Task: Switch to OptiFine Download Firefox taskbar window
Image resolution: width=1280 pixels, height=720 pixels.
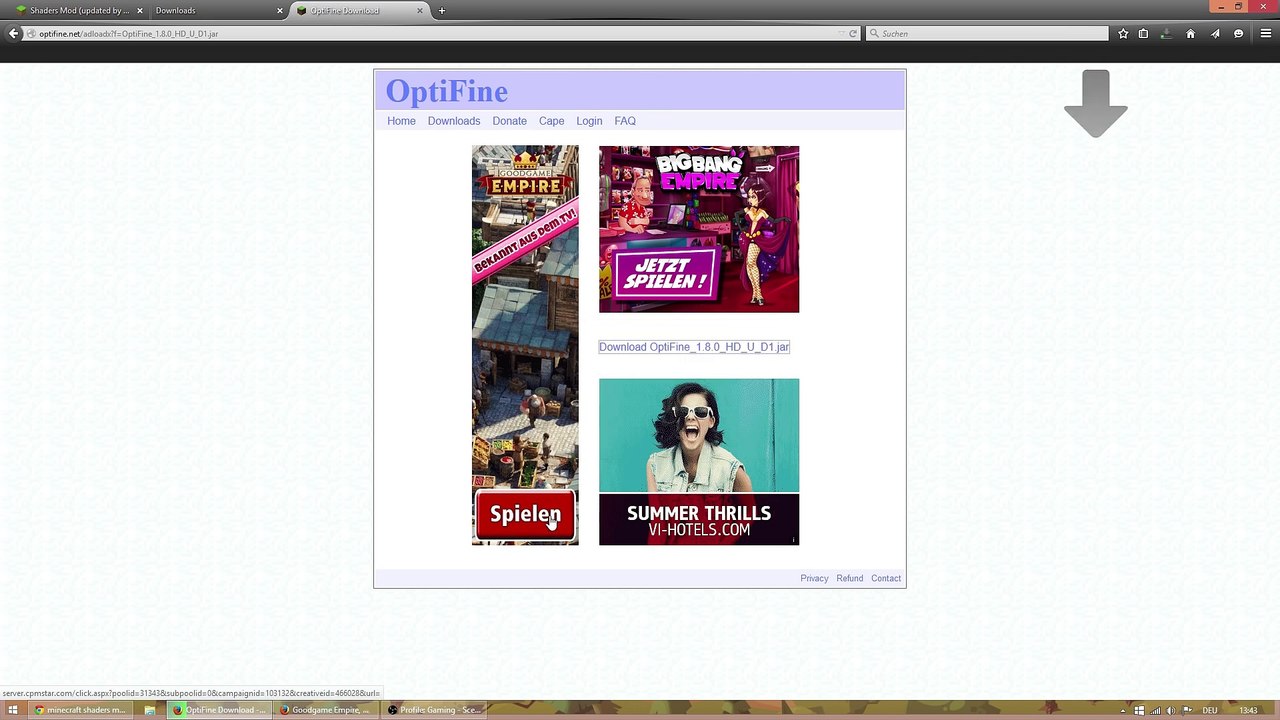Action: pyautogui.click(x=219, y=710)
